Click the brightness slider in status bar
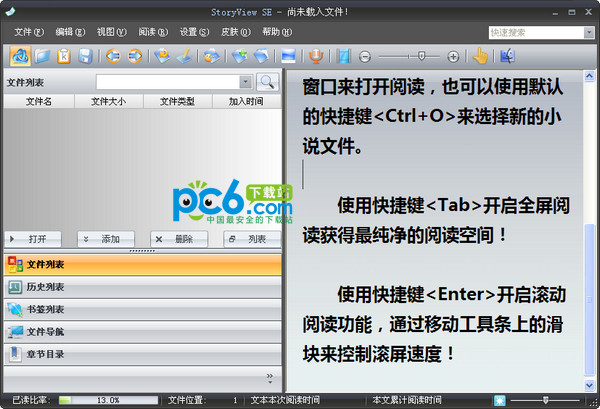 pyautogui.click(x=546, y=400)
